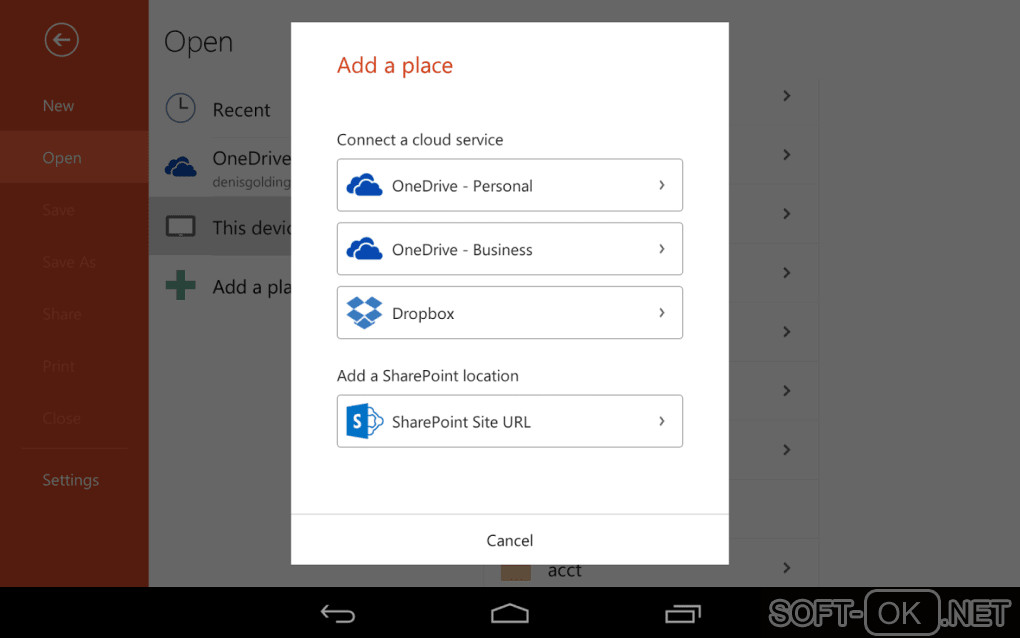Expand the OneDrive - Business chevron
1020x638 pixels.
point(662,249)
